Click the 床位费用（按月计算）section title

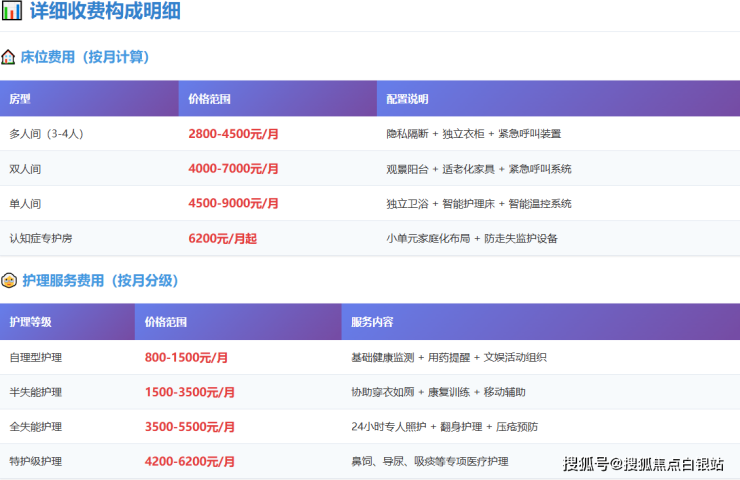pyautogui.click(x=85, y=57)
